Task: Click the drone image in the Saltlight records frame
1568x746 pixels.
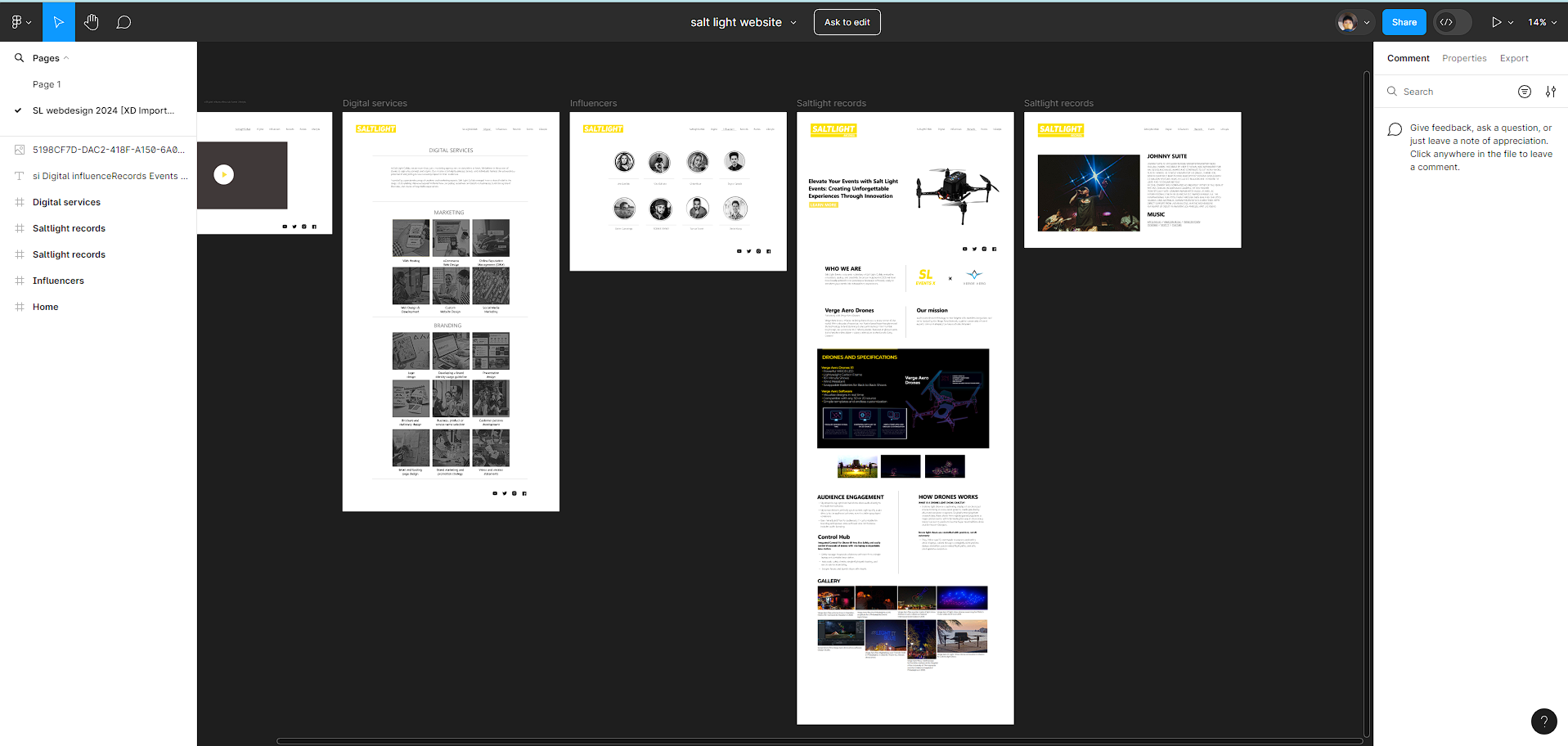Action: click(x=957, y=195)
